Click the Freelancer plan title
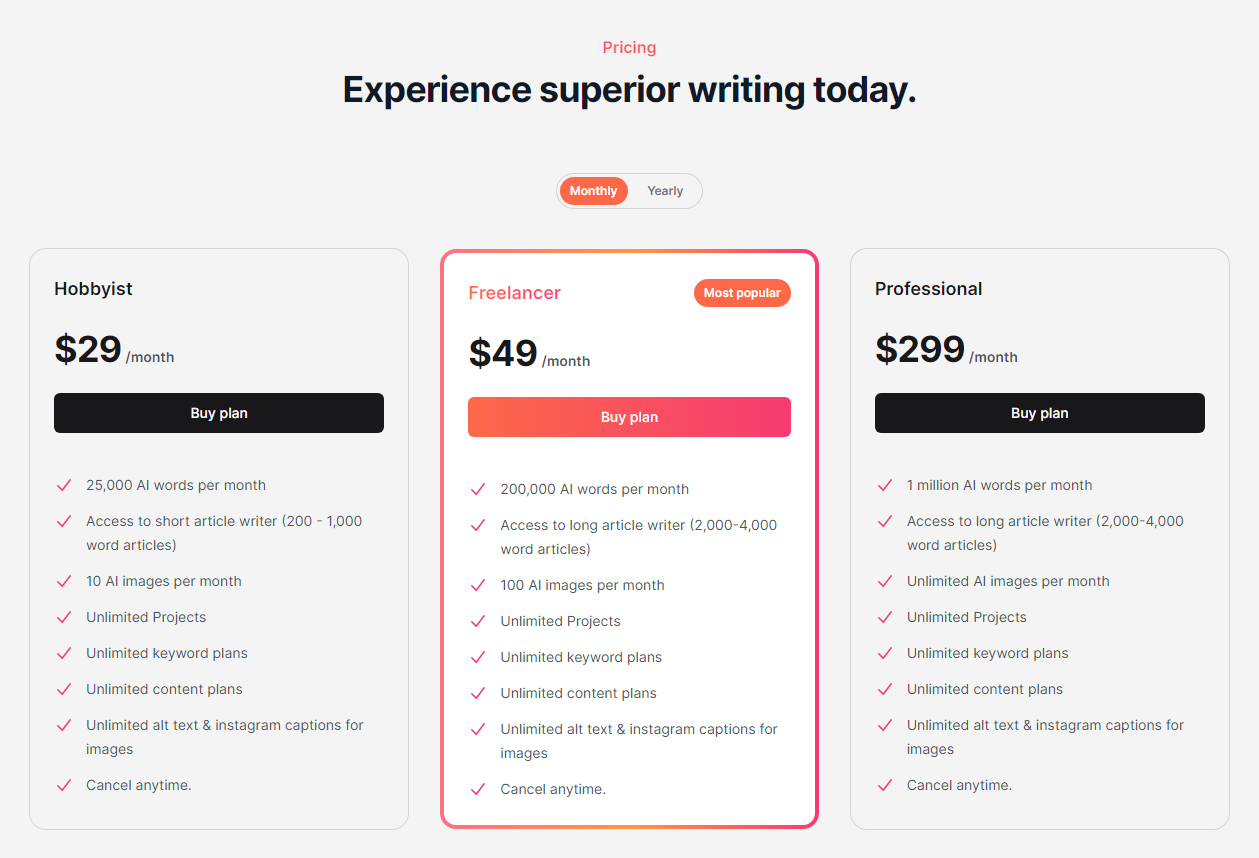Screen dimensions: 1259x858 514,293
